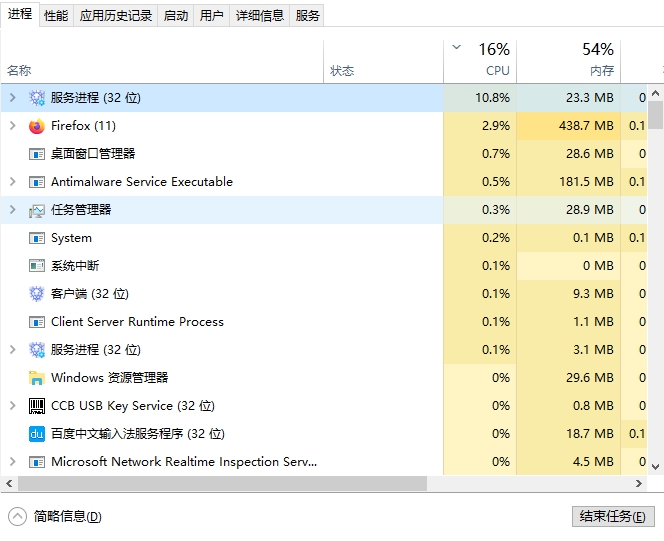The height and width of the screenshot is (541, 664).
Task: Click the 任务管理器 process icon
Action: point(37,210)
